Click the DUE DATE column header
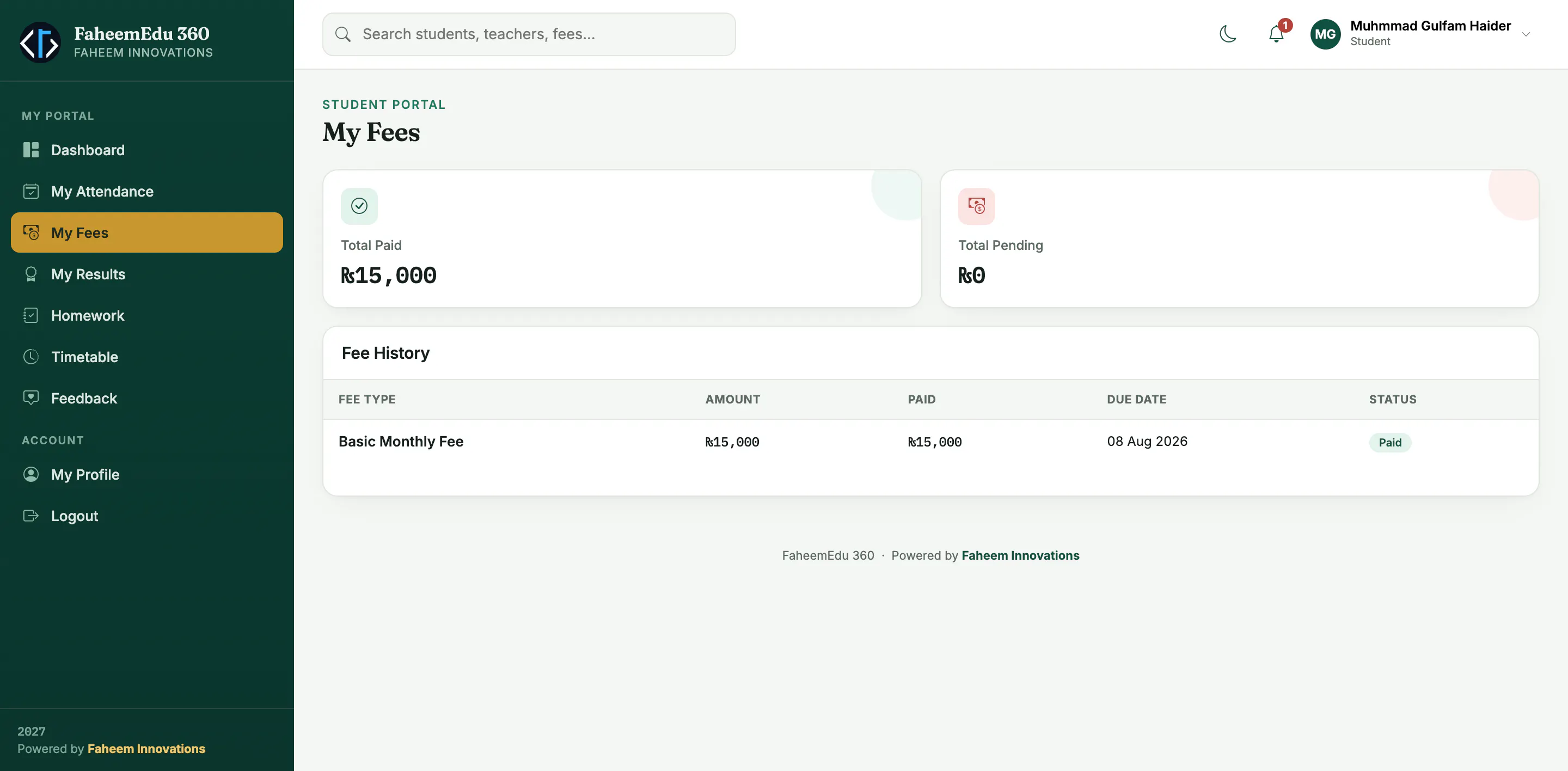1568x771 pixels. (1136, 399)
